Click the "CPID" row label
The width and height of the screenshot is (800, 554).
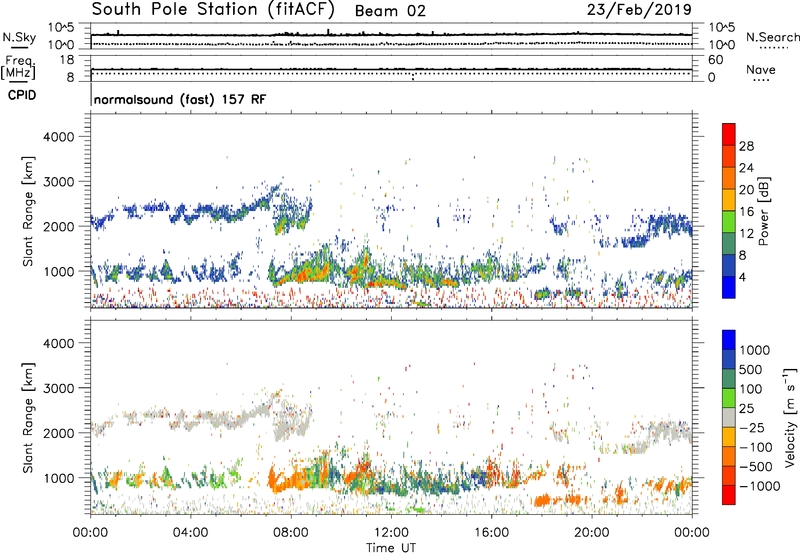[x=22, y=95]
